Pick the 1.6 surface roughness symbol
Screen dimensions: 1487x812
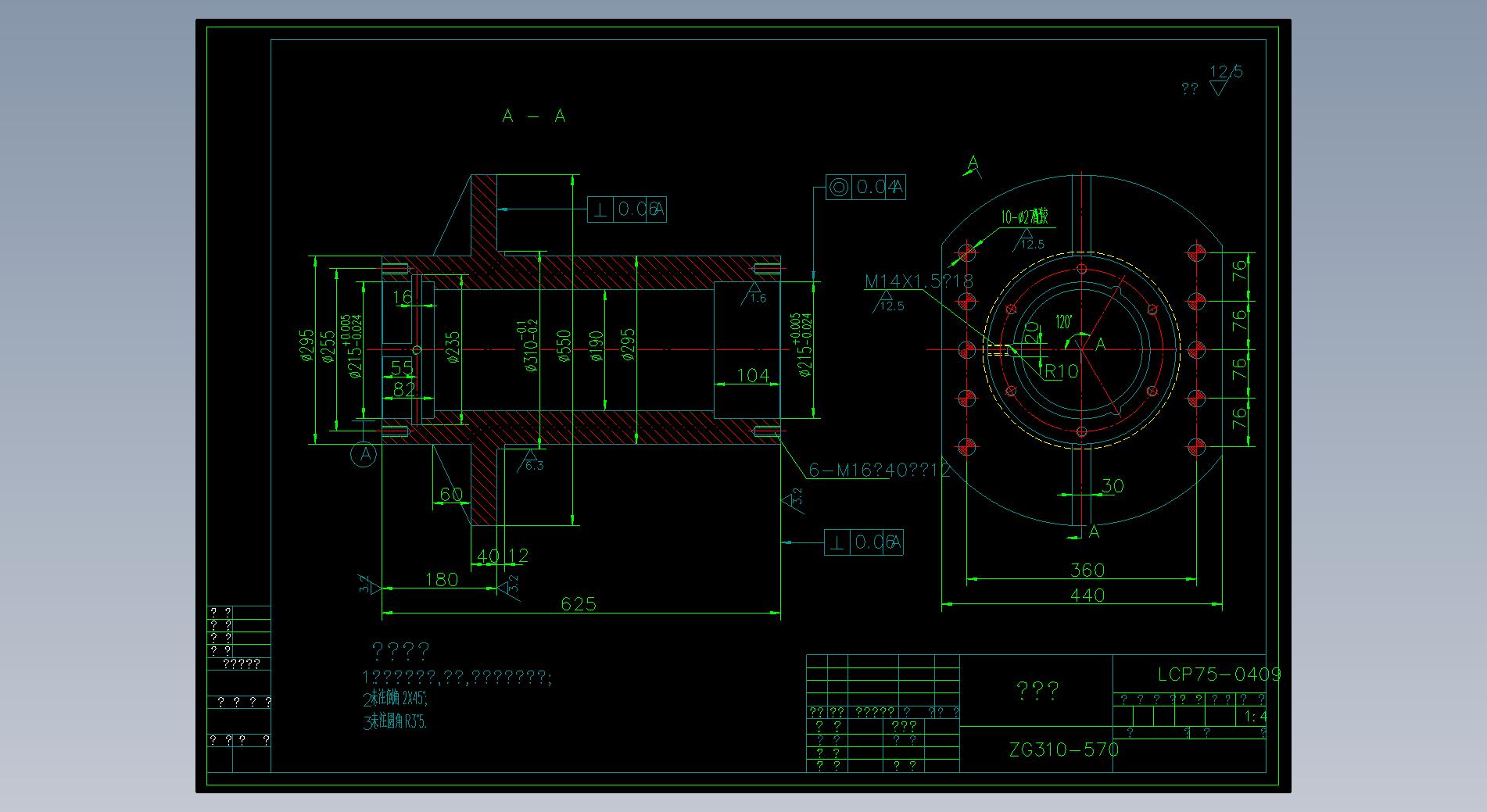(x=753, y=293)
